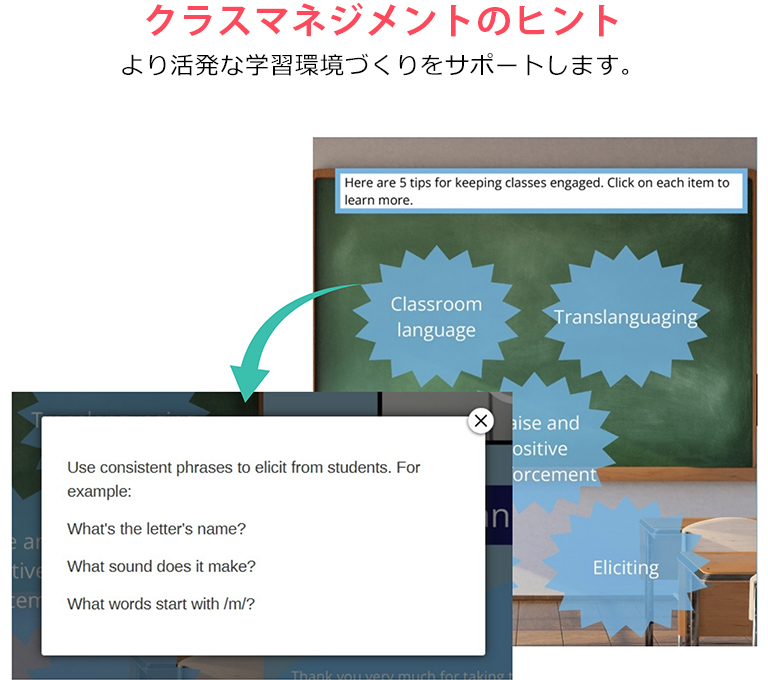Open the Classroom language starburst

436,317
